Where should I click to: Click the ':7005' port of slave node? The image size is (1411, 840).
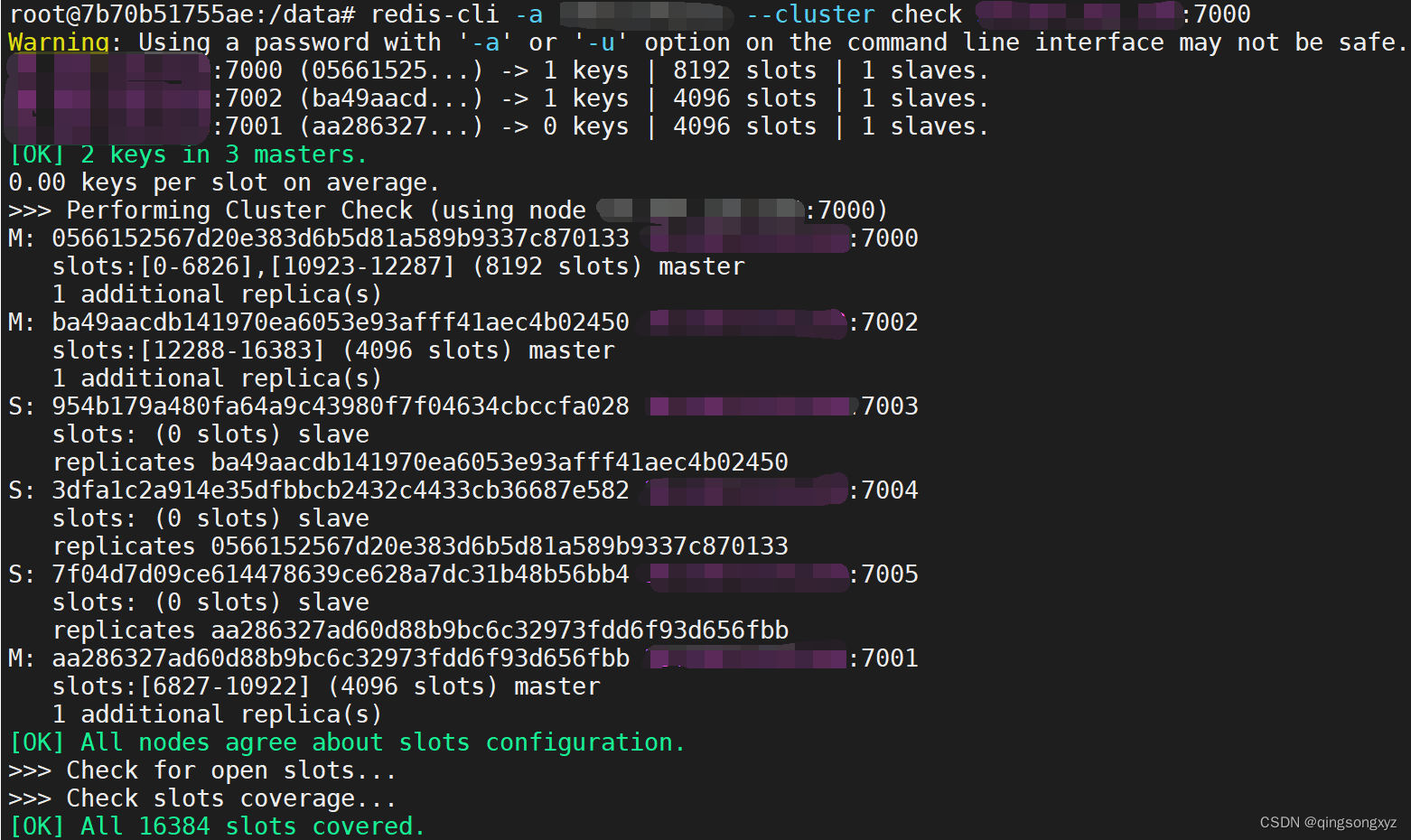coord(884,574)
